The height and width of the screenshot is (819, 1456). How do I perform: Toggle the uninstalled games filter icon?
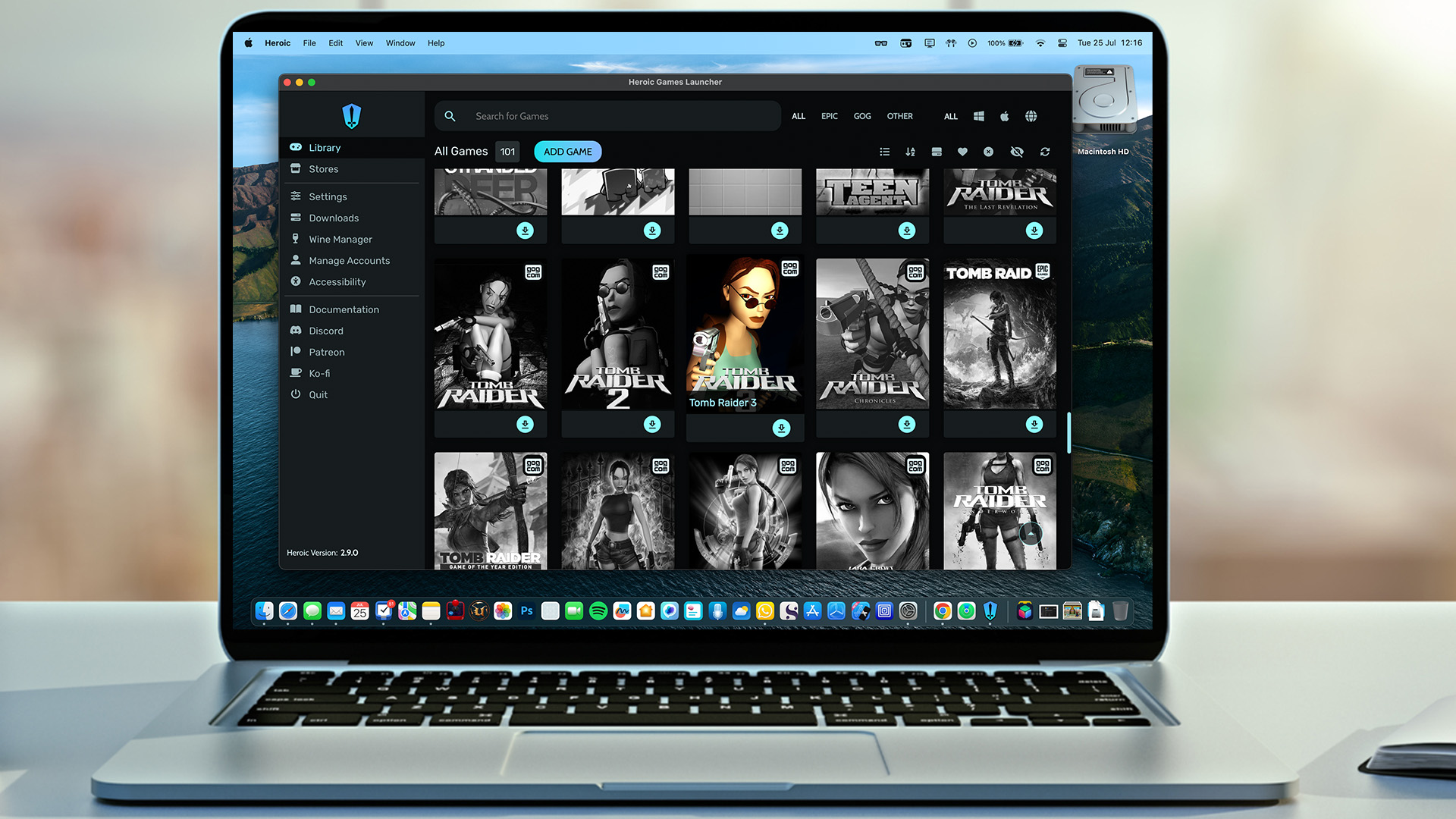[988, 151]
